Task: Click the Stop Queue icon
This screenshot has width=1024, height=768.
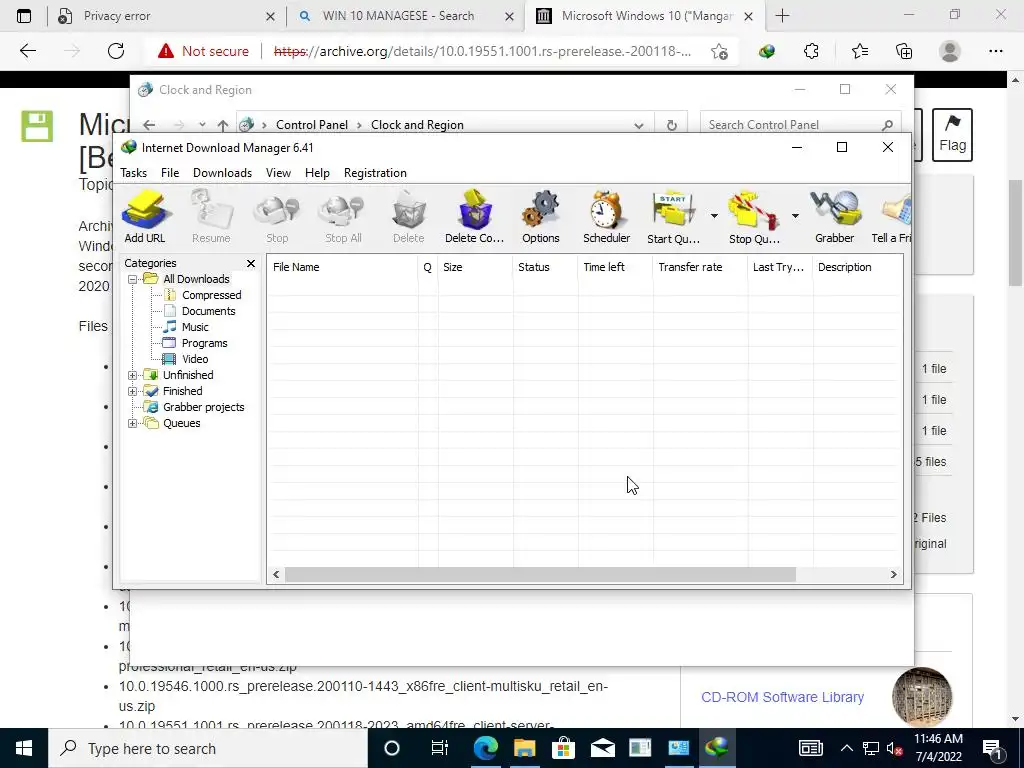Action: [x=754, y=217]
